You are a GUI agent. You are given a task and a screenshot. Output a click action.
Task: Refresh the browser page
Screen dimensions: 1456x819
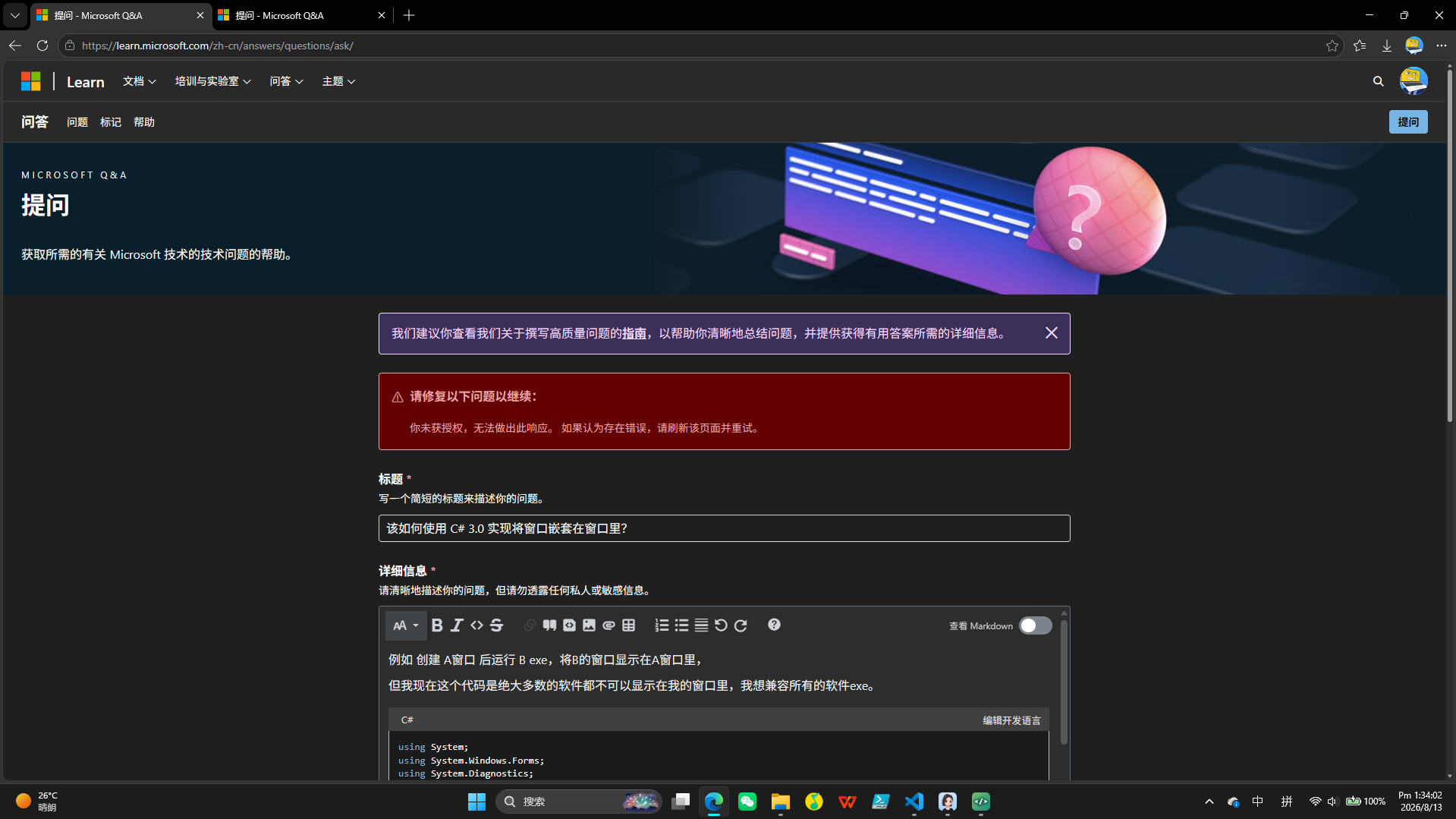click(x=42, y=46)
